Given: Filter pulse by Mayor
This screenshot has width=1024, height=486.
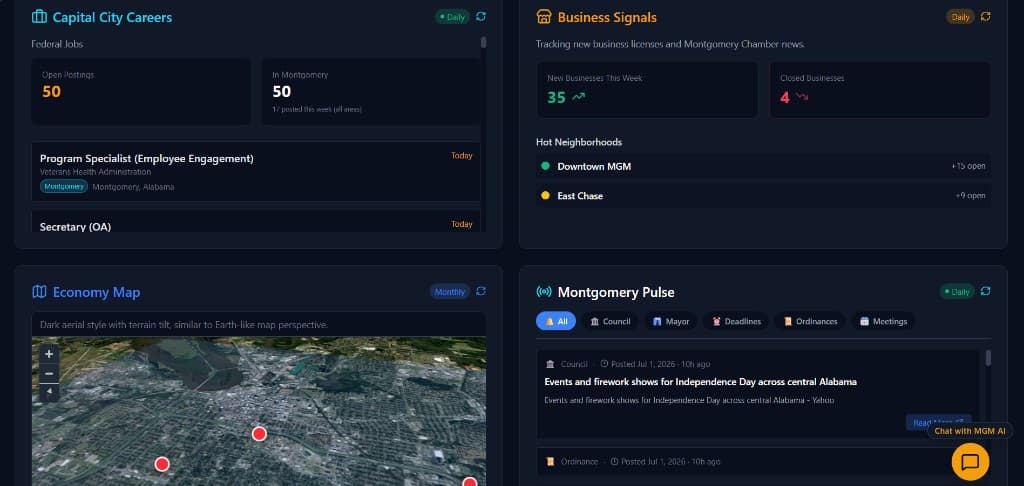Looking at the screenshot, I should tap(671, 321).
